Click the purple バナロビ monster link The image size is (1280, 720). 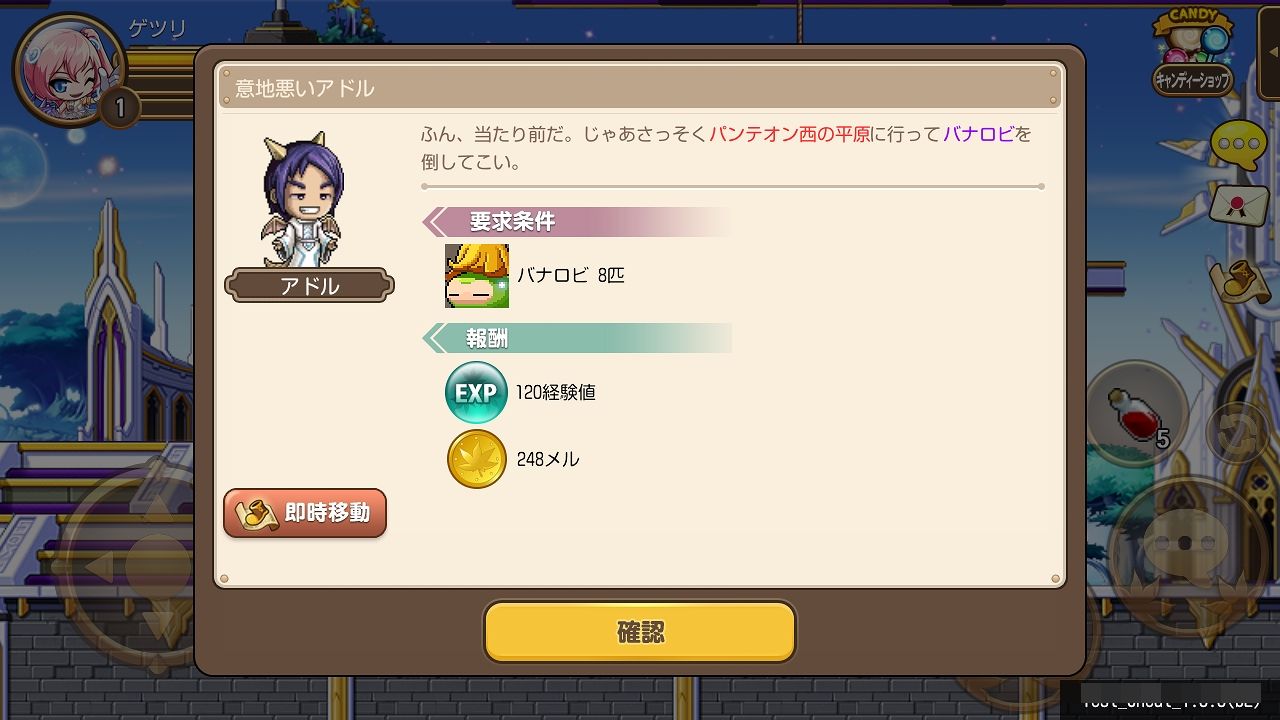[978, 134]
